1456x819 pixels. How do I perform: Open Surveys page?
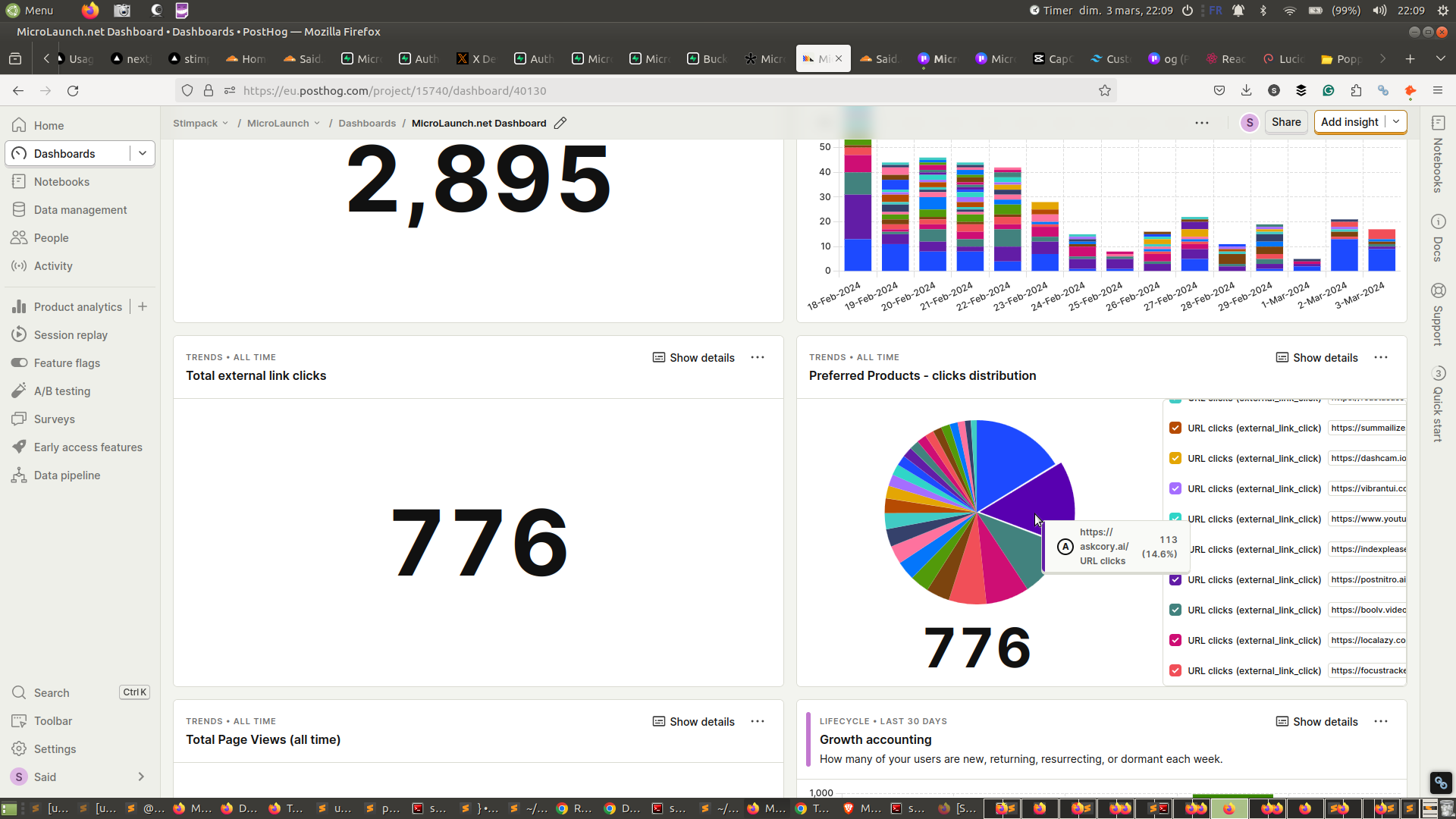click(54, 419)
